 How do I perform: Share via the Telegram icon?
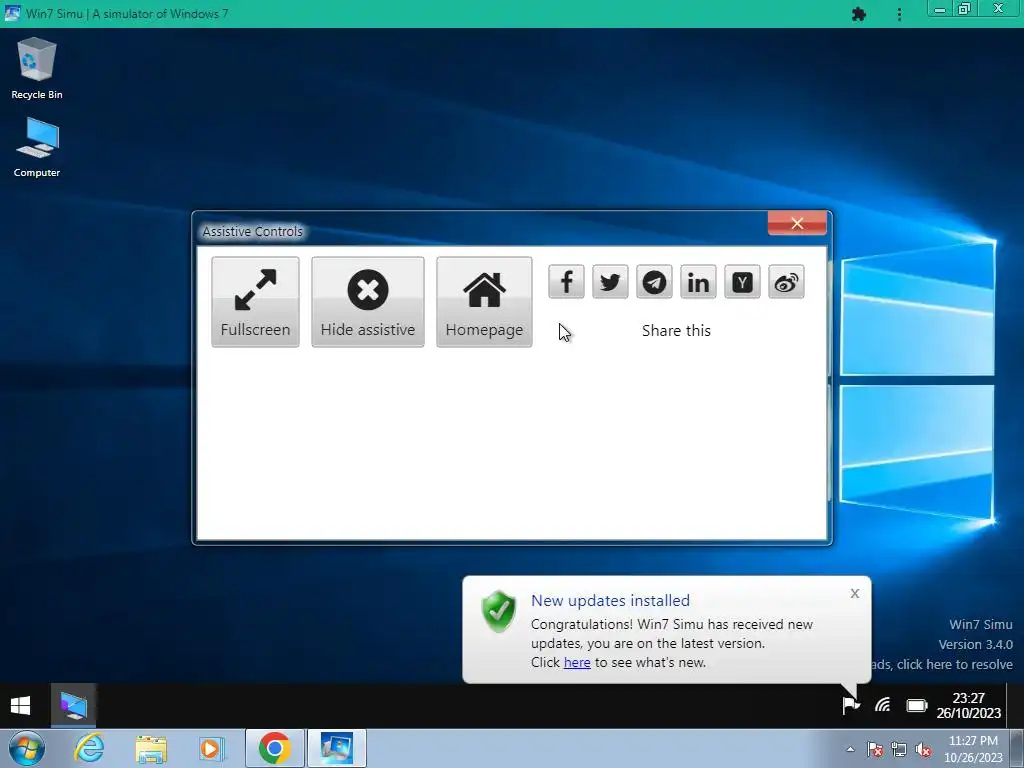(x=654, y=282)
